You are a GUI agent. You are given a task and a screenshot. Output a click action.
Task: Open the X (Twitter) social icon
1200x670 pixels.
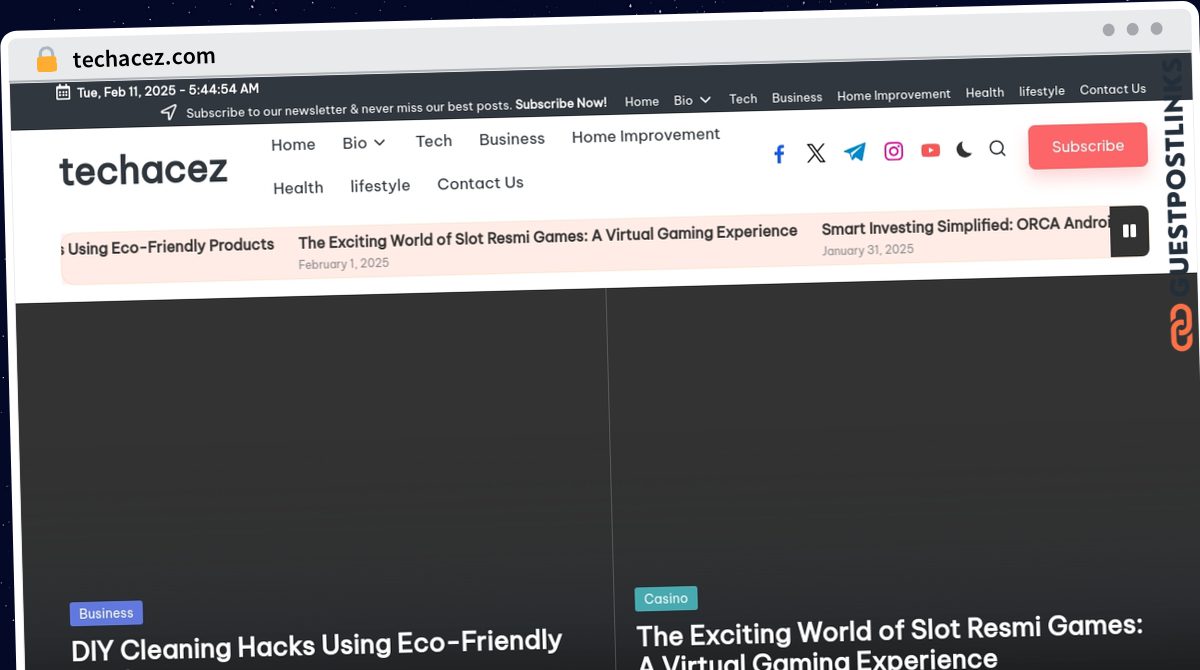[x=816, y=153]
